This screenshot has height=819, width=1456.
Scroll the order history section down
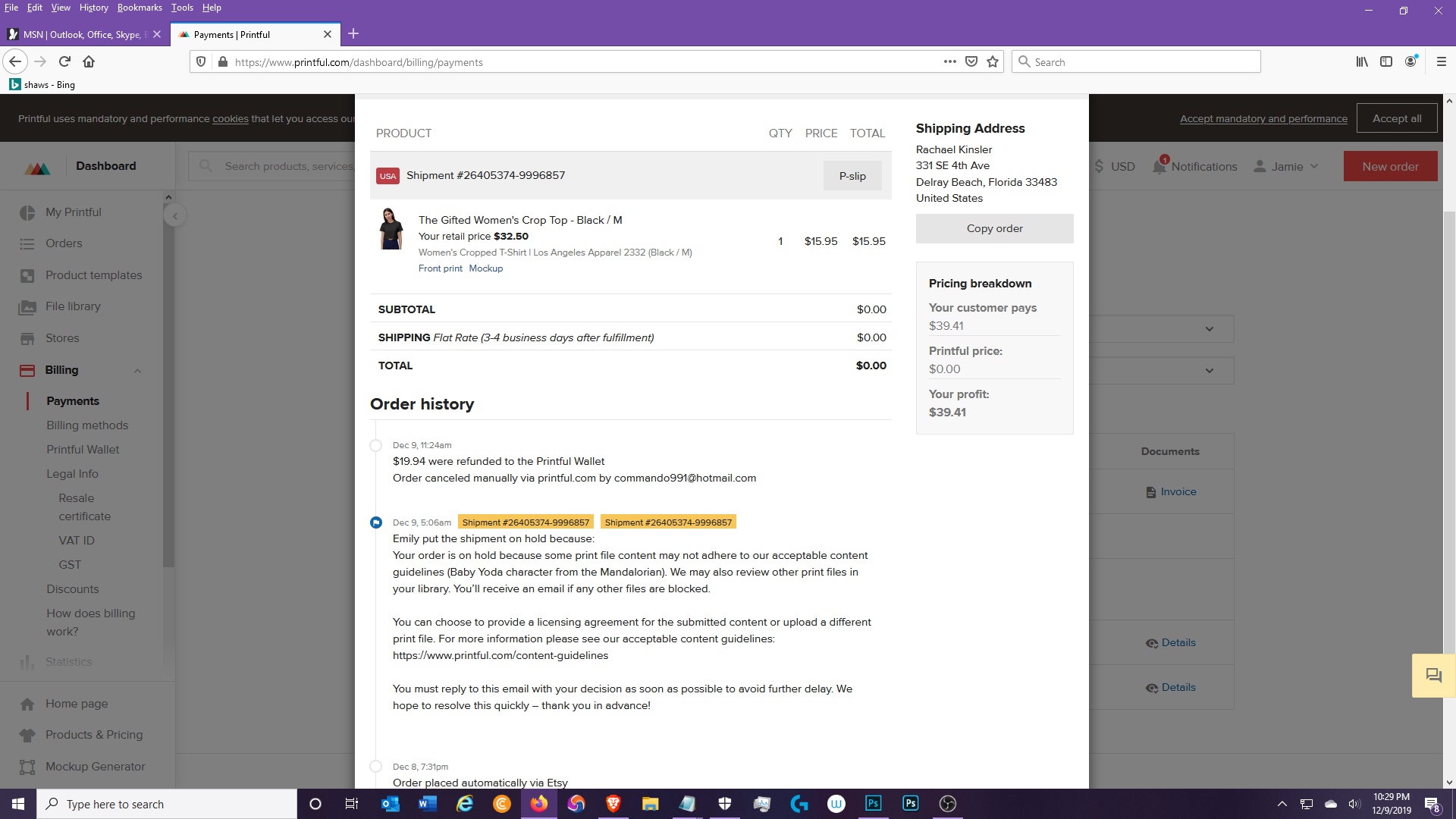click(x=630, y=600)
